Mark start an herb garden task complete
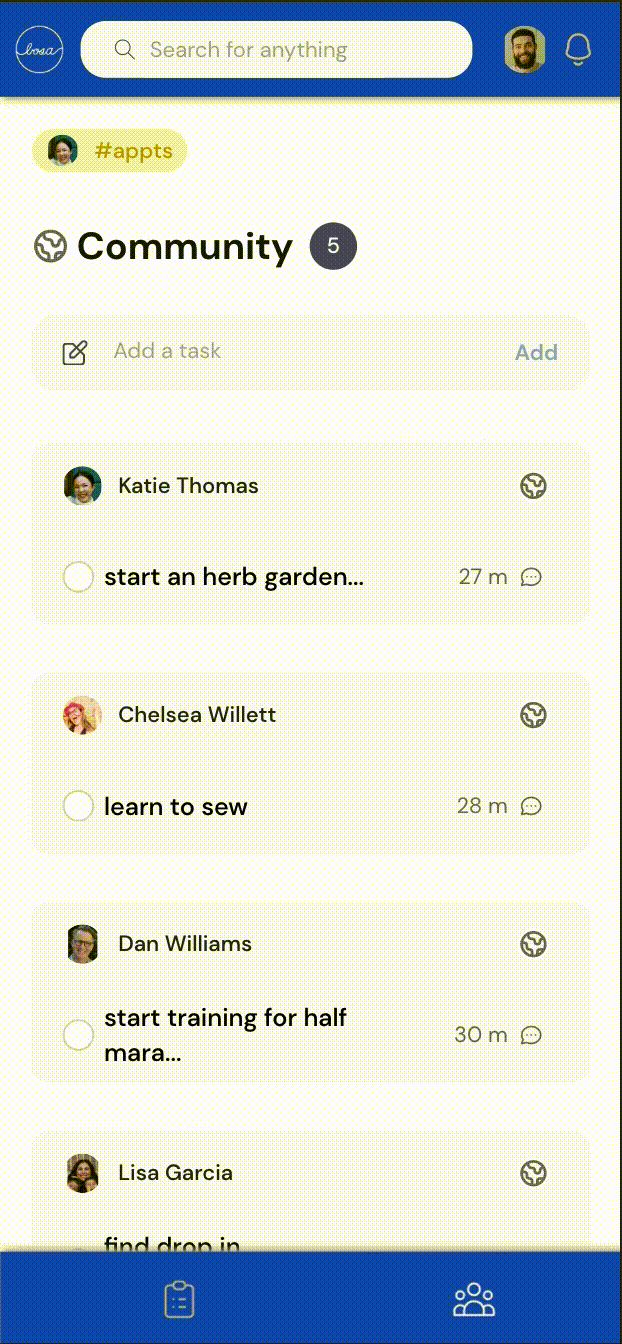 click(78, 577)
